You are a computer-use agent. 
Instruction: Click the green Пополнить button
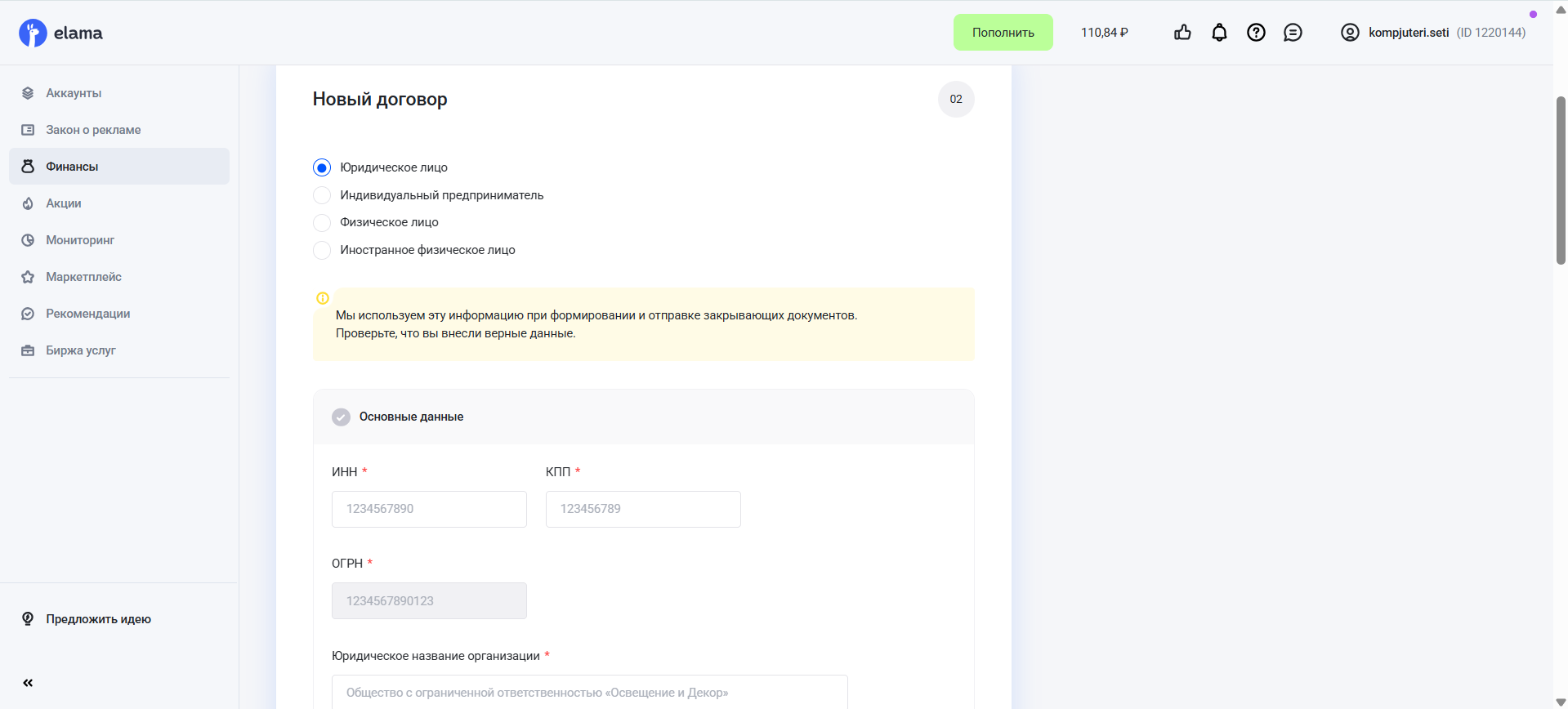(x=1003, y=33)
